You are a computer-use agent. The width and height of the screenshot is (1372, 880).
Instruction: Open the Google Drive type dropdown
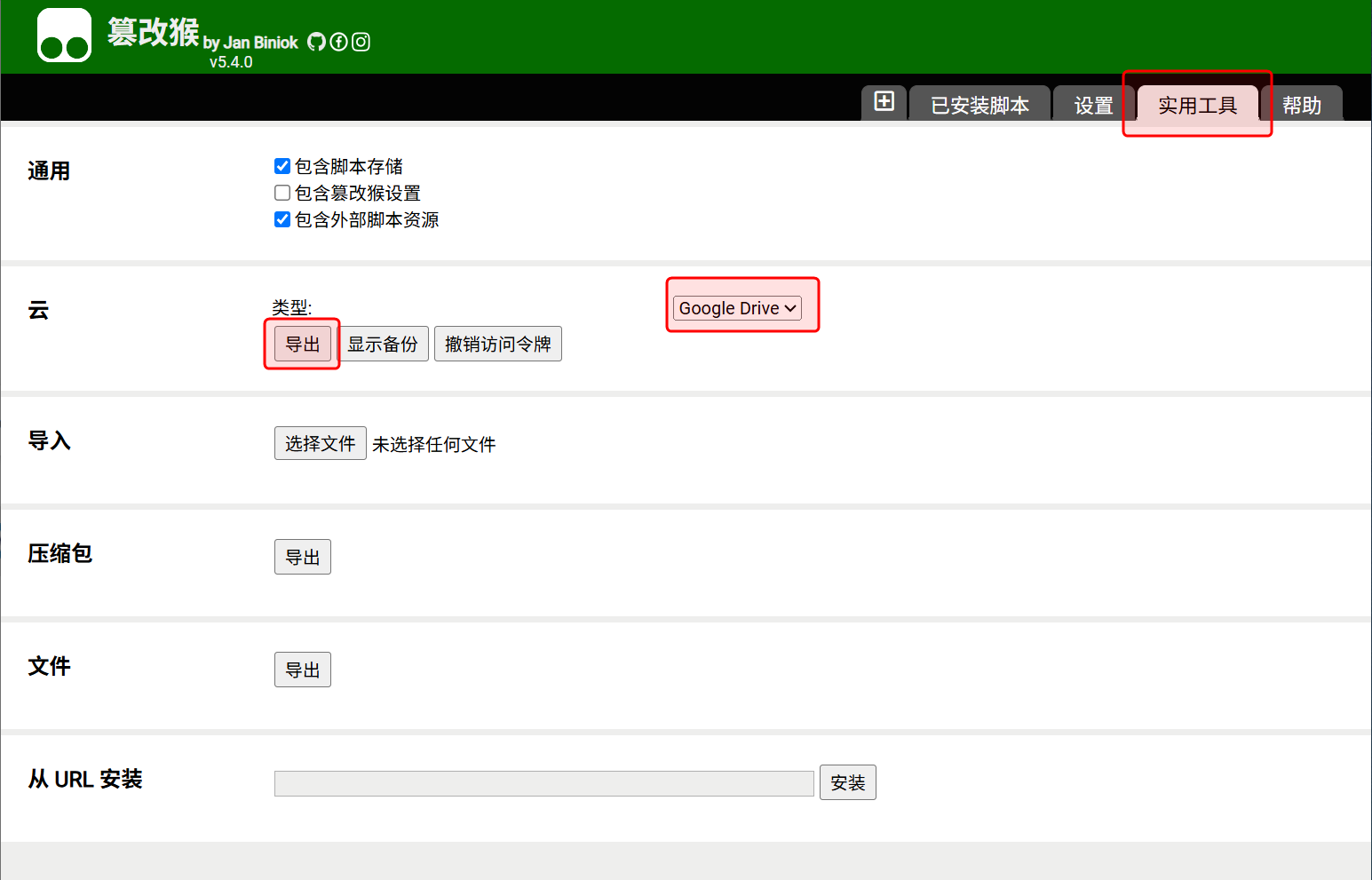[737, 308]
